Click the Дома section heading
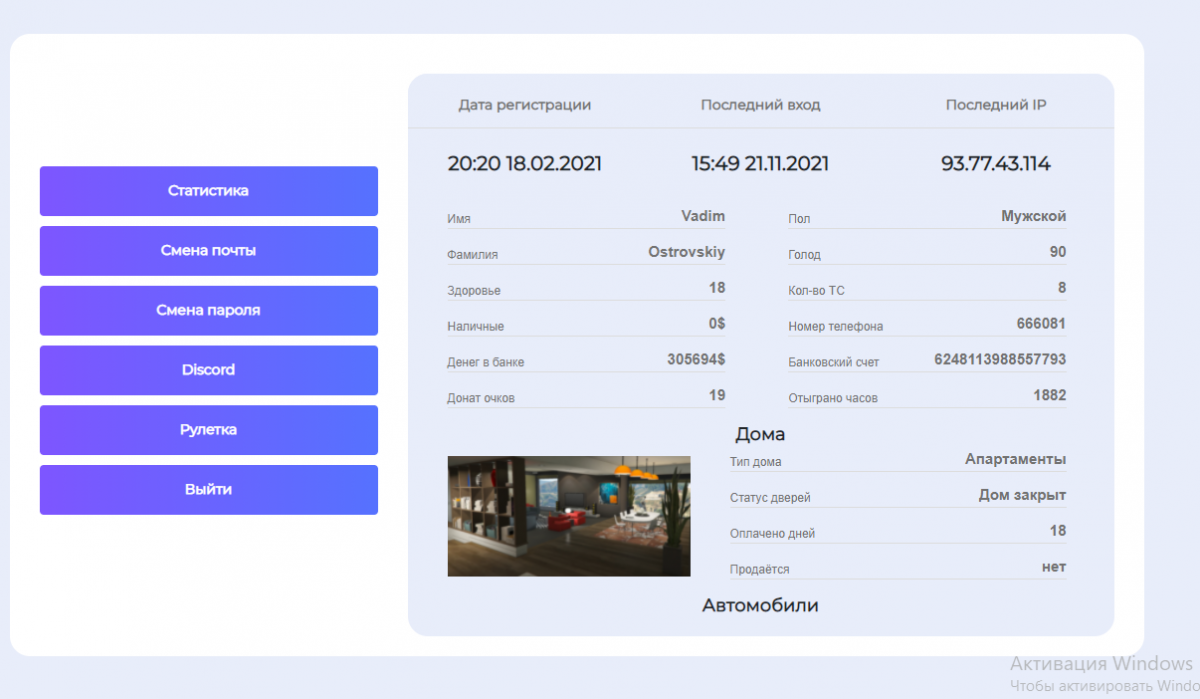This screenshot has height=699, width=1200. (760, 434)
